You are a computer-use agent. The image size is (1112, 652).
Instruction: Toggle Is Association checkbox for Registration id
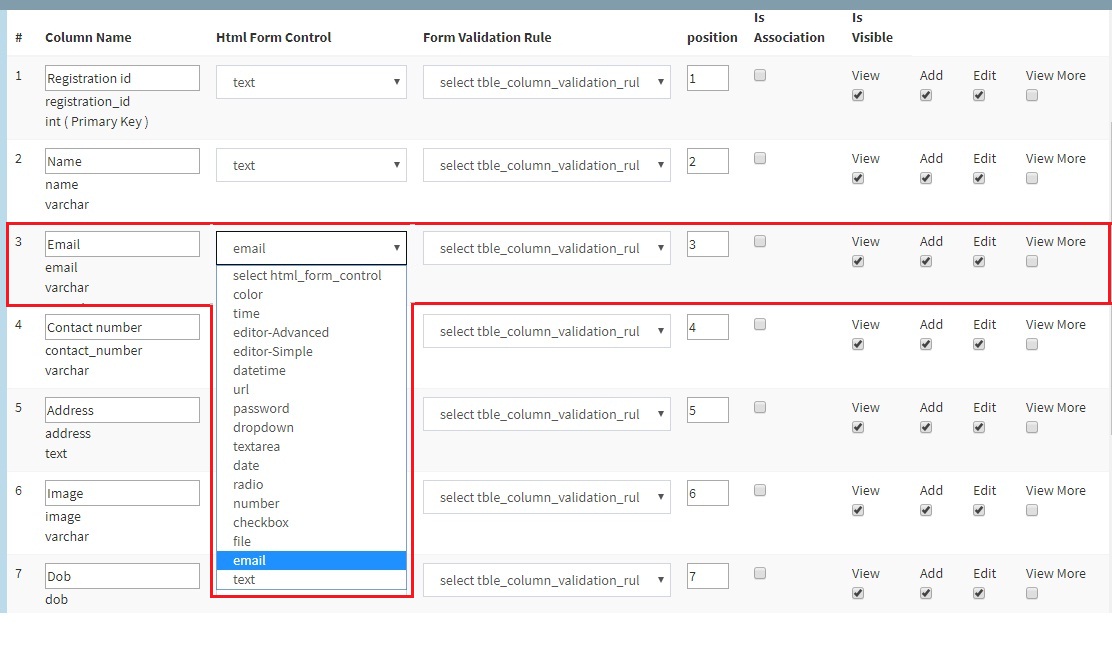point(760,75)
